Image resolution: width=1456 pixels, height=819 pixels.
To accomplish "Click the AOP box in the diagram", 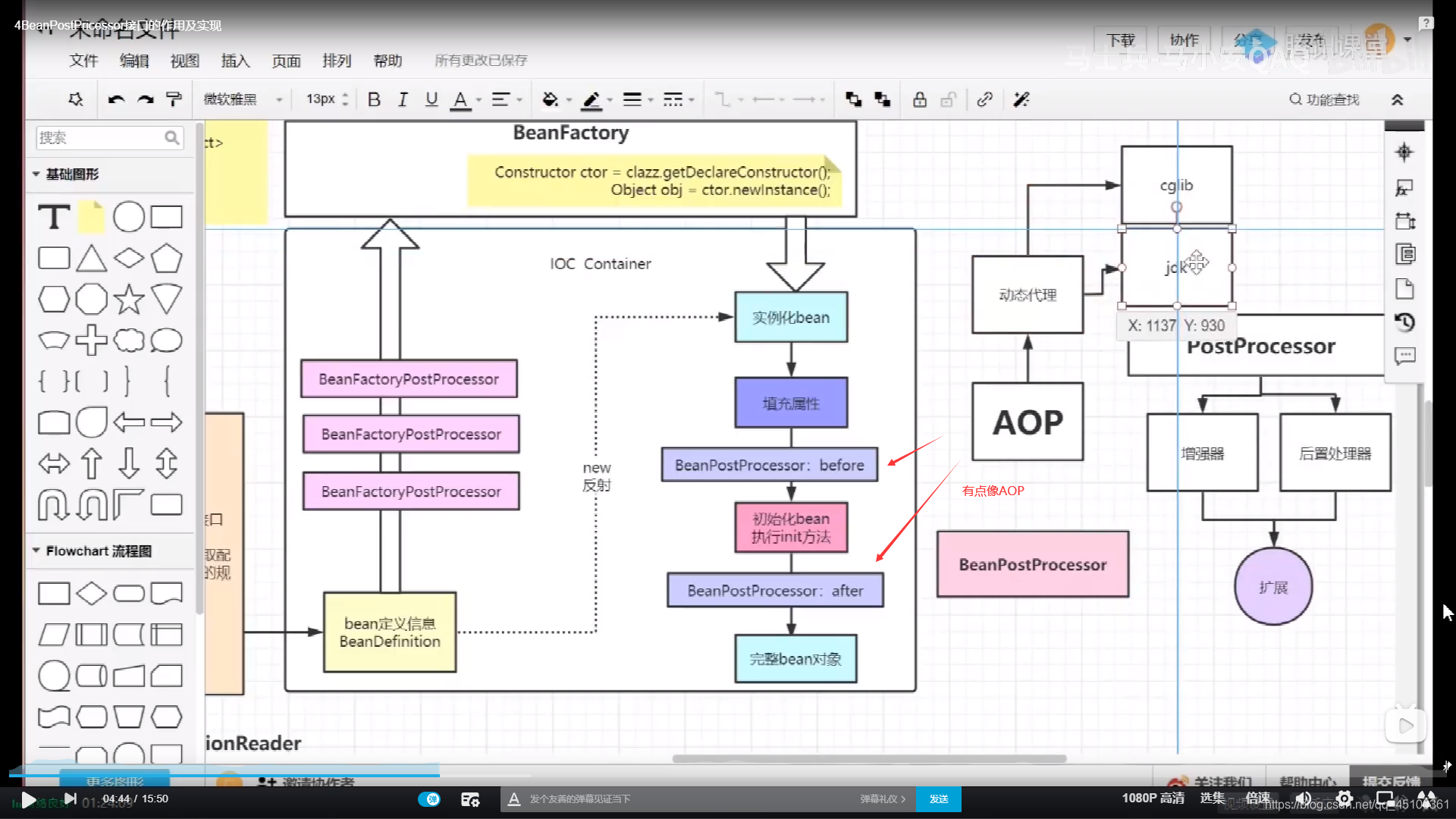I will pyautogui.click(x=1028, y=422).
